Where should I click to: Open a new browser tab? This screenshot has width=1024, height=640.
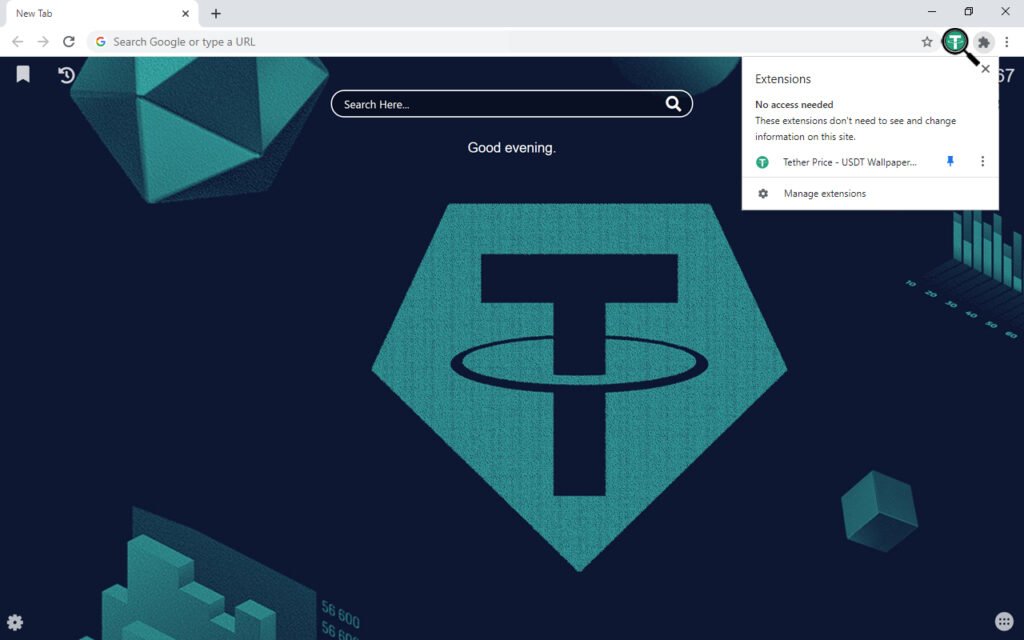[216, 14]
